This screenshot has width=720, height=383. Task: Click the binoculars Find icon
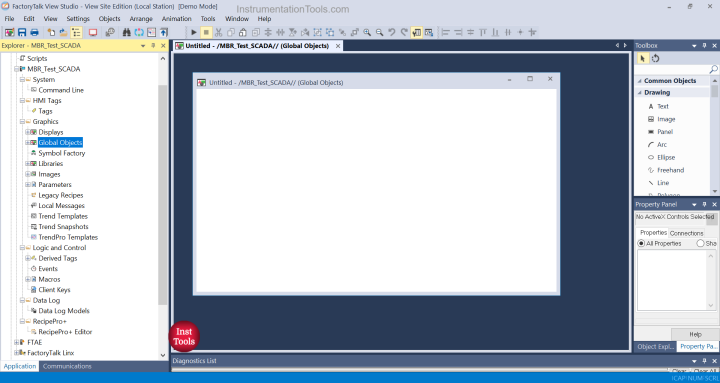[x=127, y=32]
